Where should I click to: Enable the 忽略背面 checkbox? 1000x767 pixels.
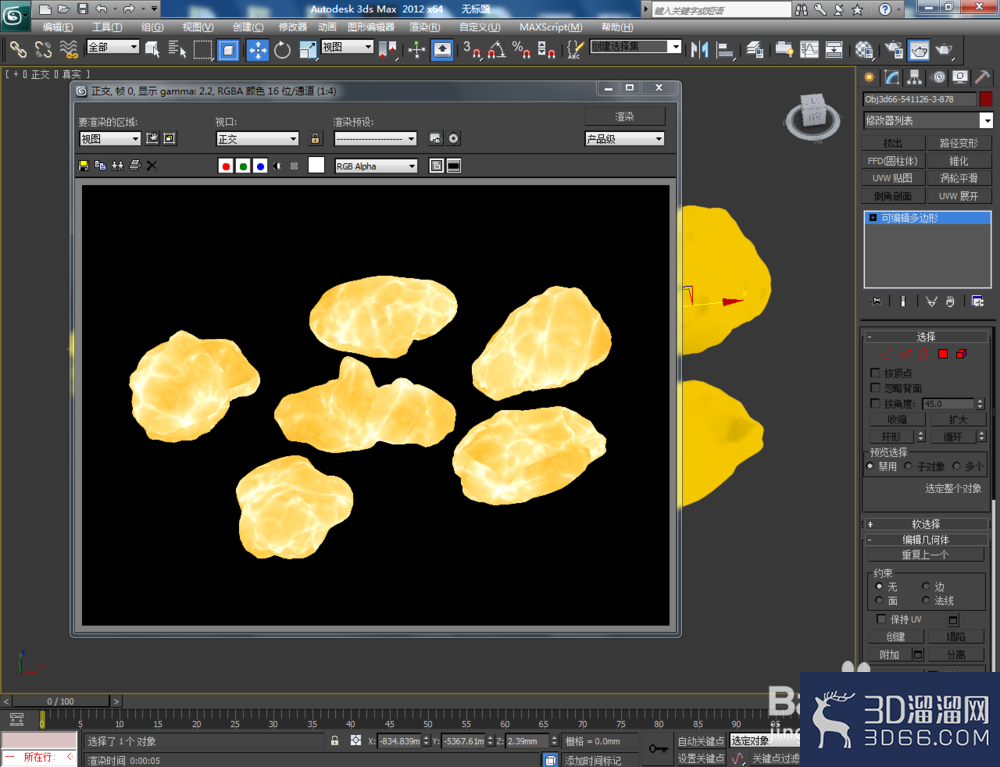coord(875,388)
